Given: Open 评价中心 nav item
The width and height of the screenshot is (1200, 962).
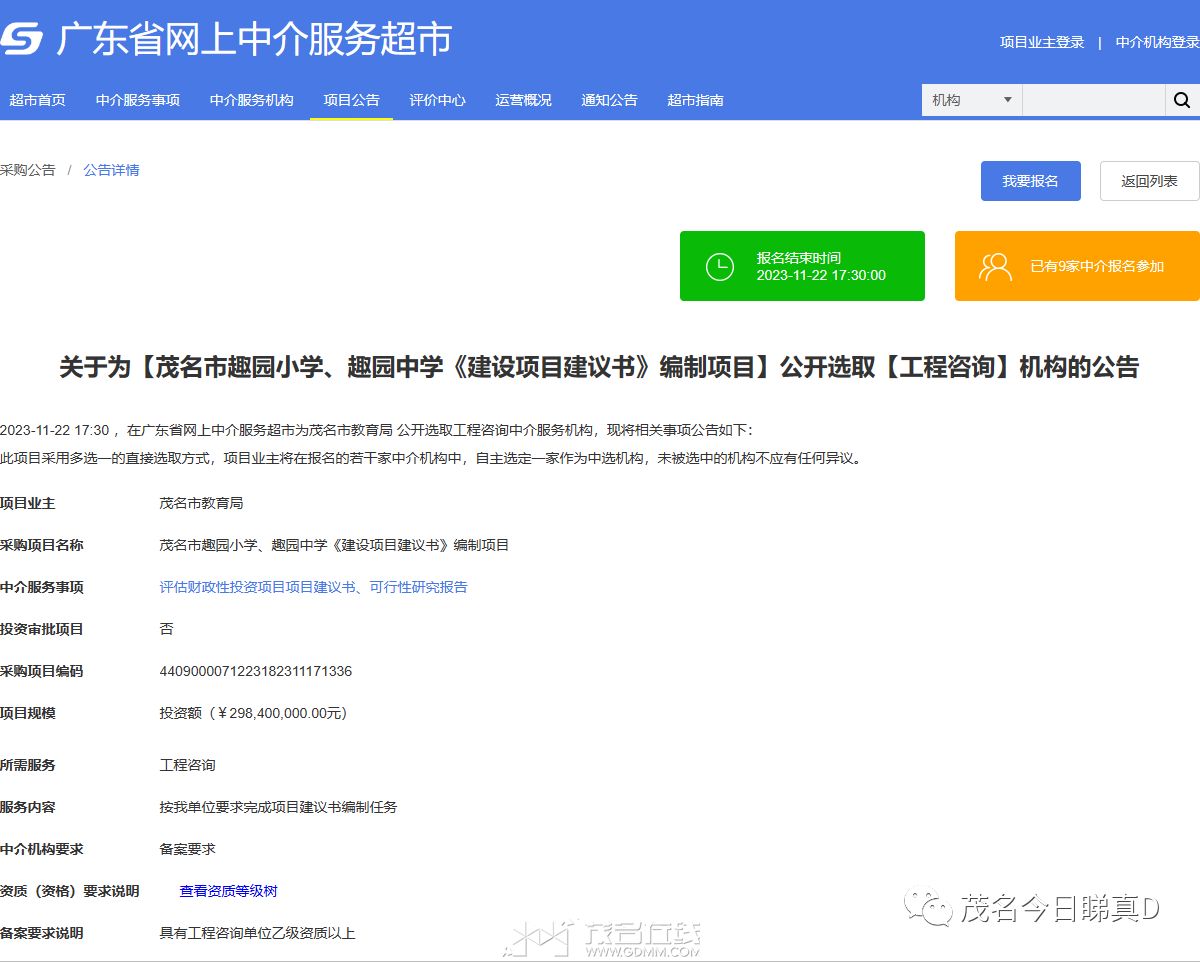Looking at the screenshot, I should (437, 100).
